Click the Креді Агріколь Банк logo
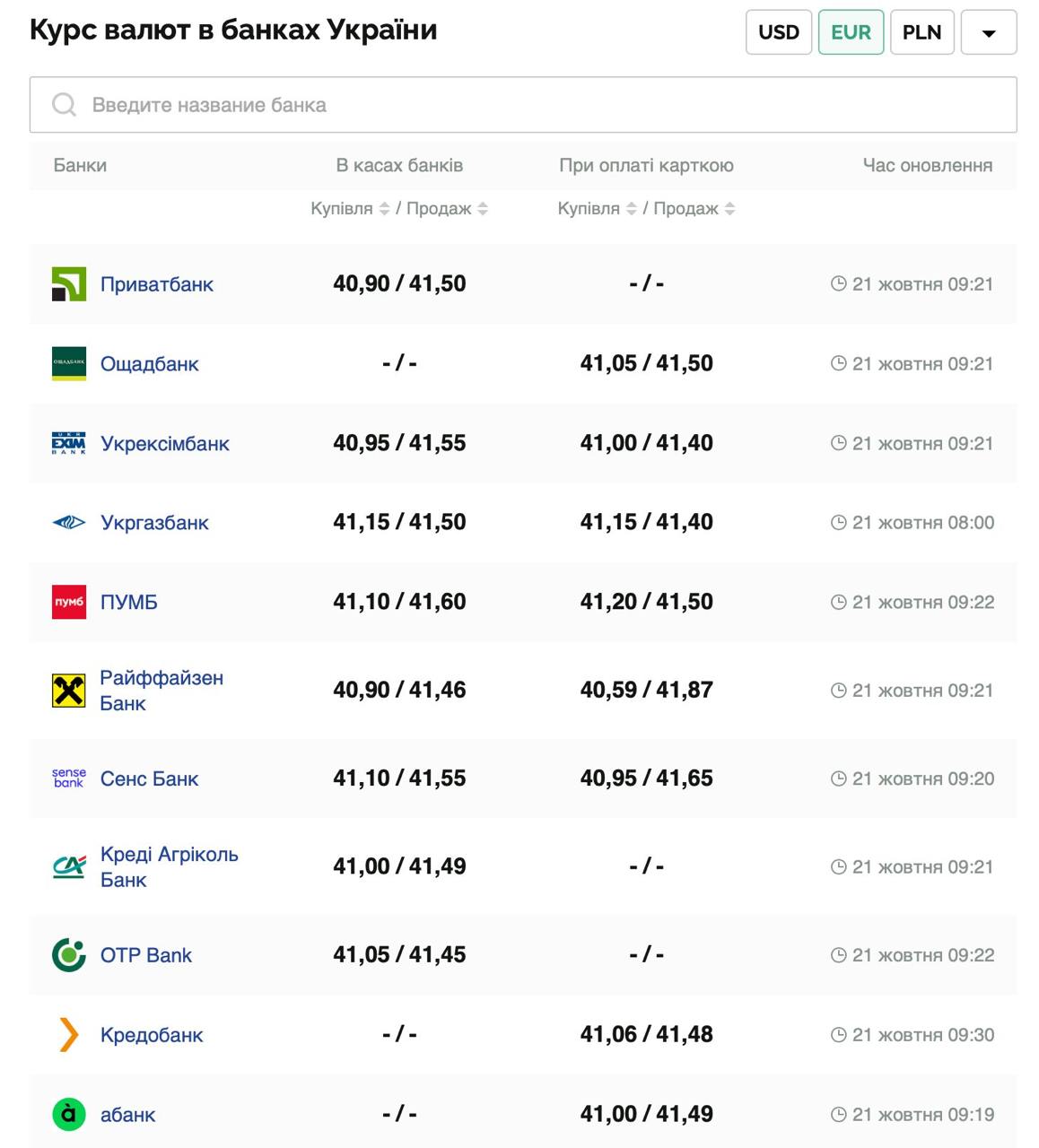Image resolution: width=1039 pixels, height=1148 pixels. 69,866
